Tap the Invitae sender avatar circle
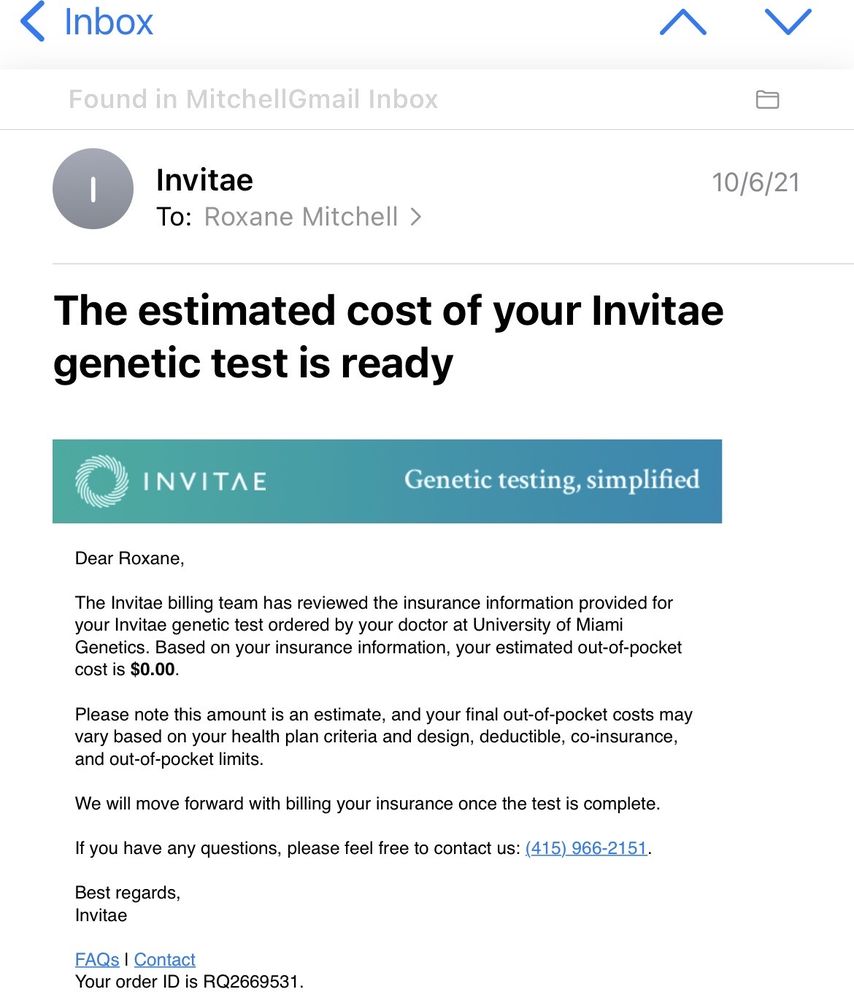Screen dimensions: 854x1000 (x=93, y=189)
